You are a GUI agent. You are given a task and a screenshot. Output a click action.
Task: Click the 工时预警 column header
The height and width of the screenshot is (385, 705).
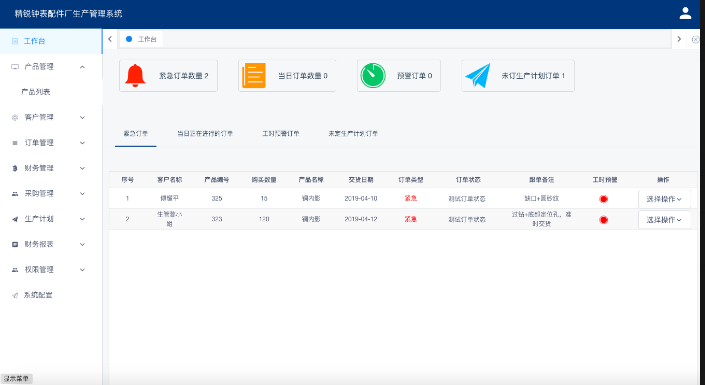[x=605, y=180]
